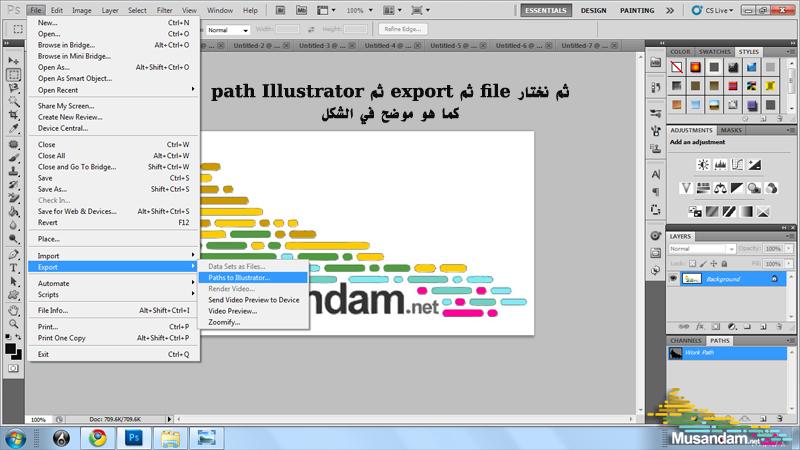
Task: Apply the red gradient style swatch
Action: pyautogui.click(x=695, y=67)
